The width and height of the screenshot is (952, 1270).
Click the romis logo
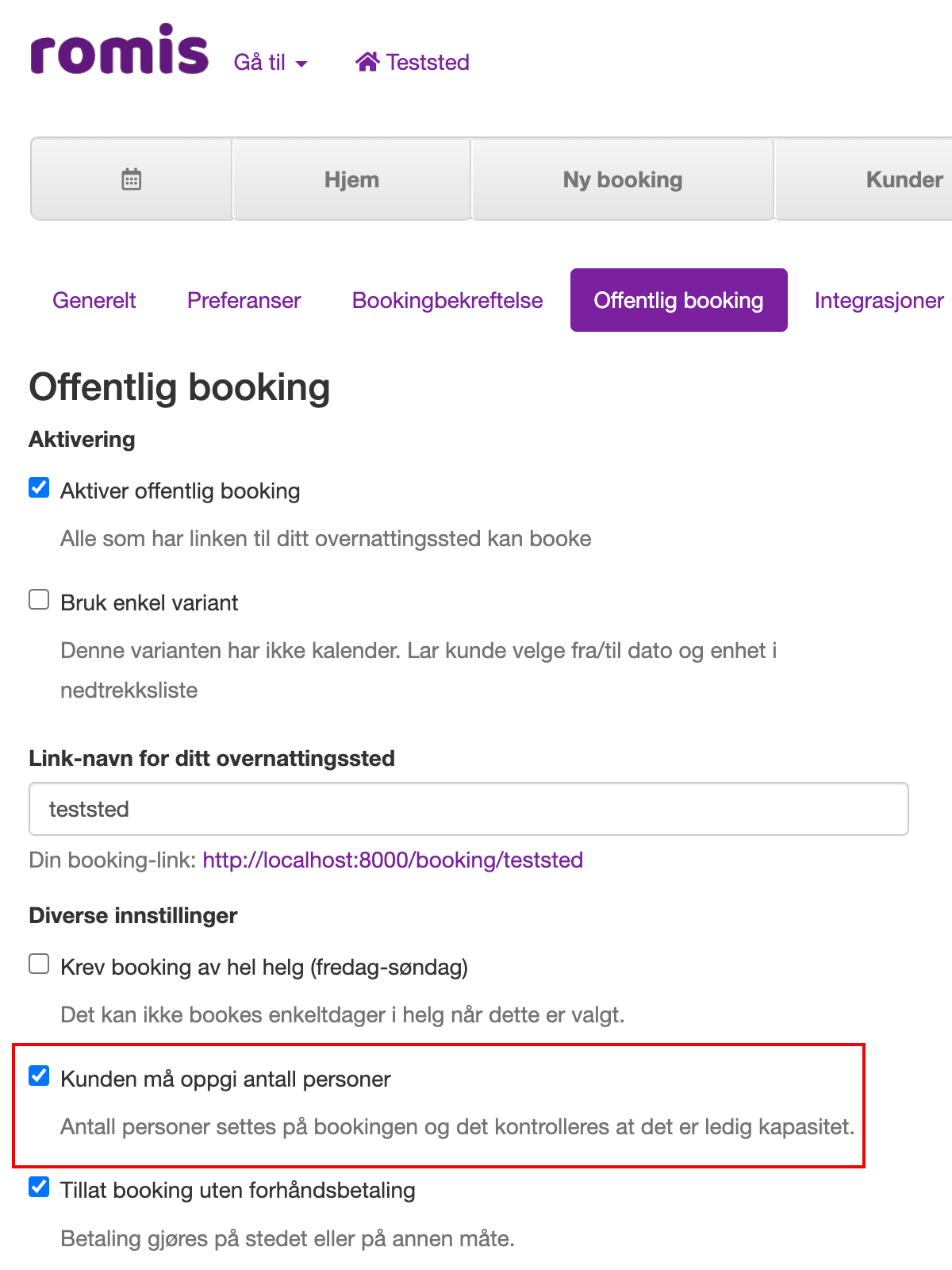tap(119, 49)
